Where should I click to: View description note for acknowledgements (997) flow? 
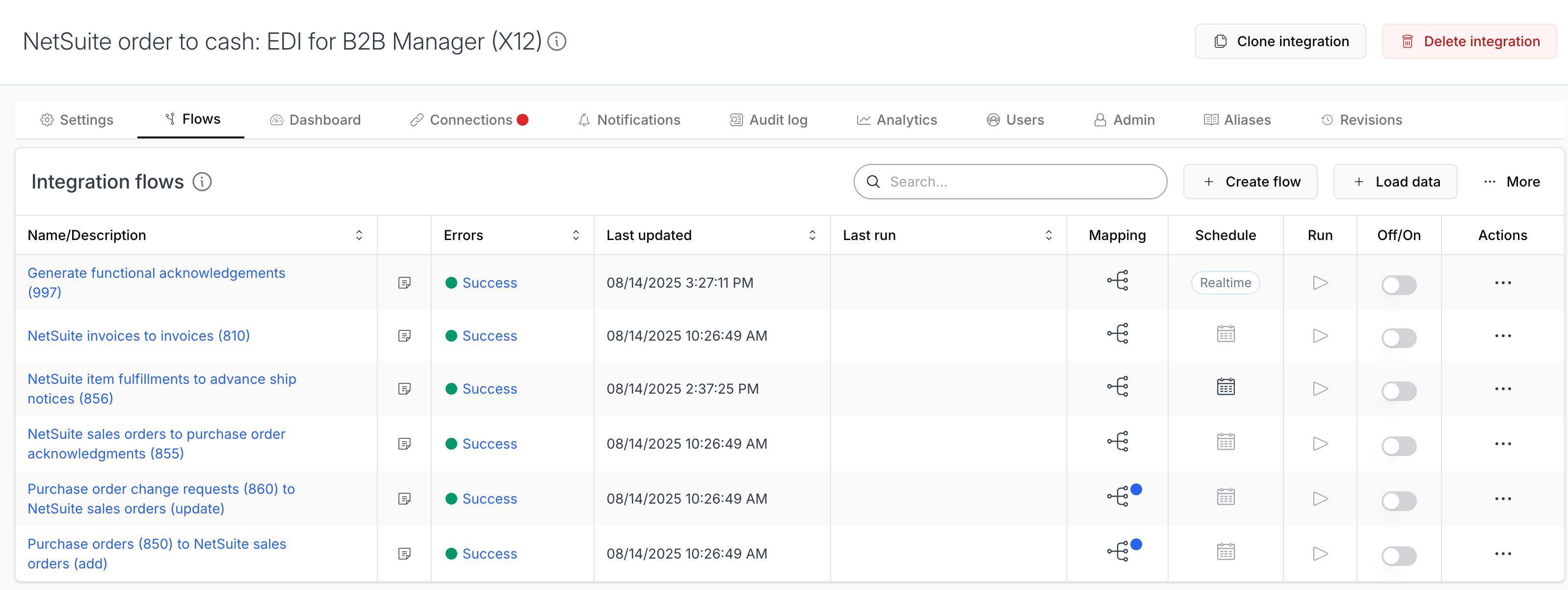point(404,283)
